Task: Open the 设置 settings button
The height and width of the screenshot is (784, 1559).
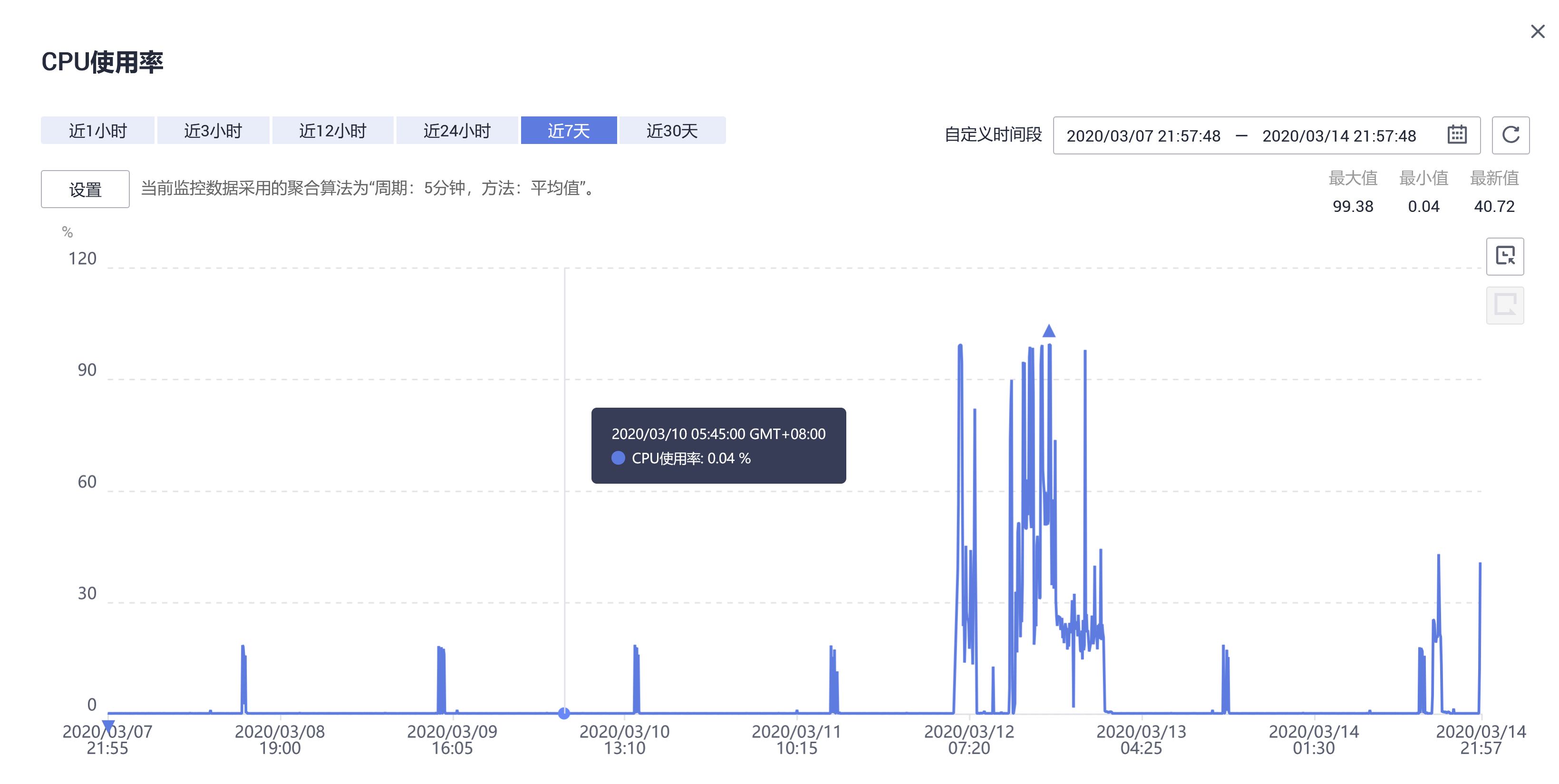Action: pyautogui.click(x=85, y=189)
